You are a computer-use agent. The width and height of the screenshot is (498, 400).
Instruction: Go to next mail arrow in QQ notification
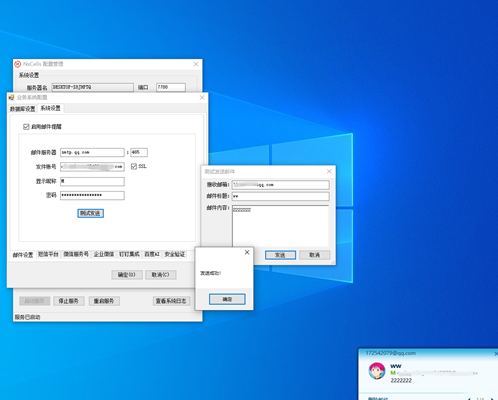492,399
